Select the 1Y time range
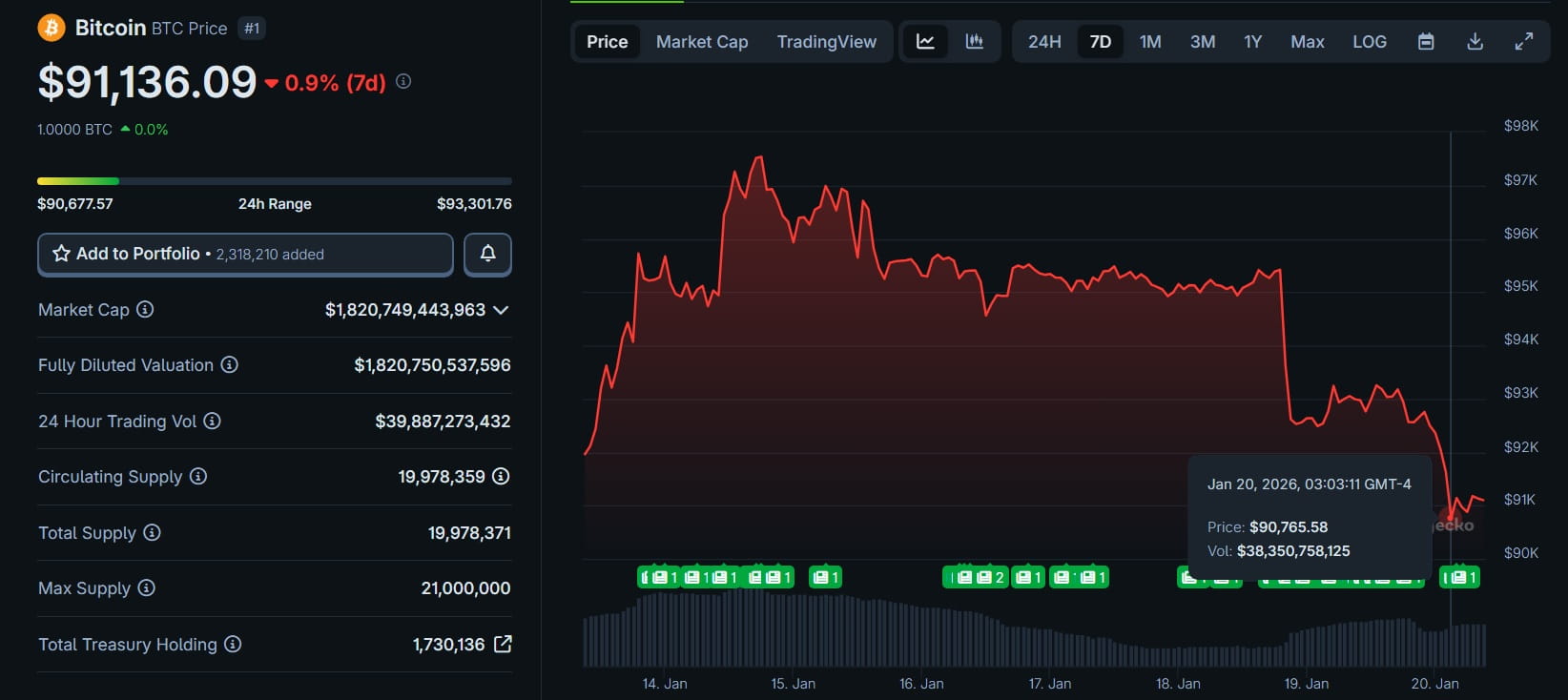 point(1252,41)
